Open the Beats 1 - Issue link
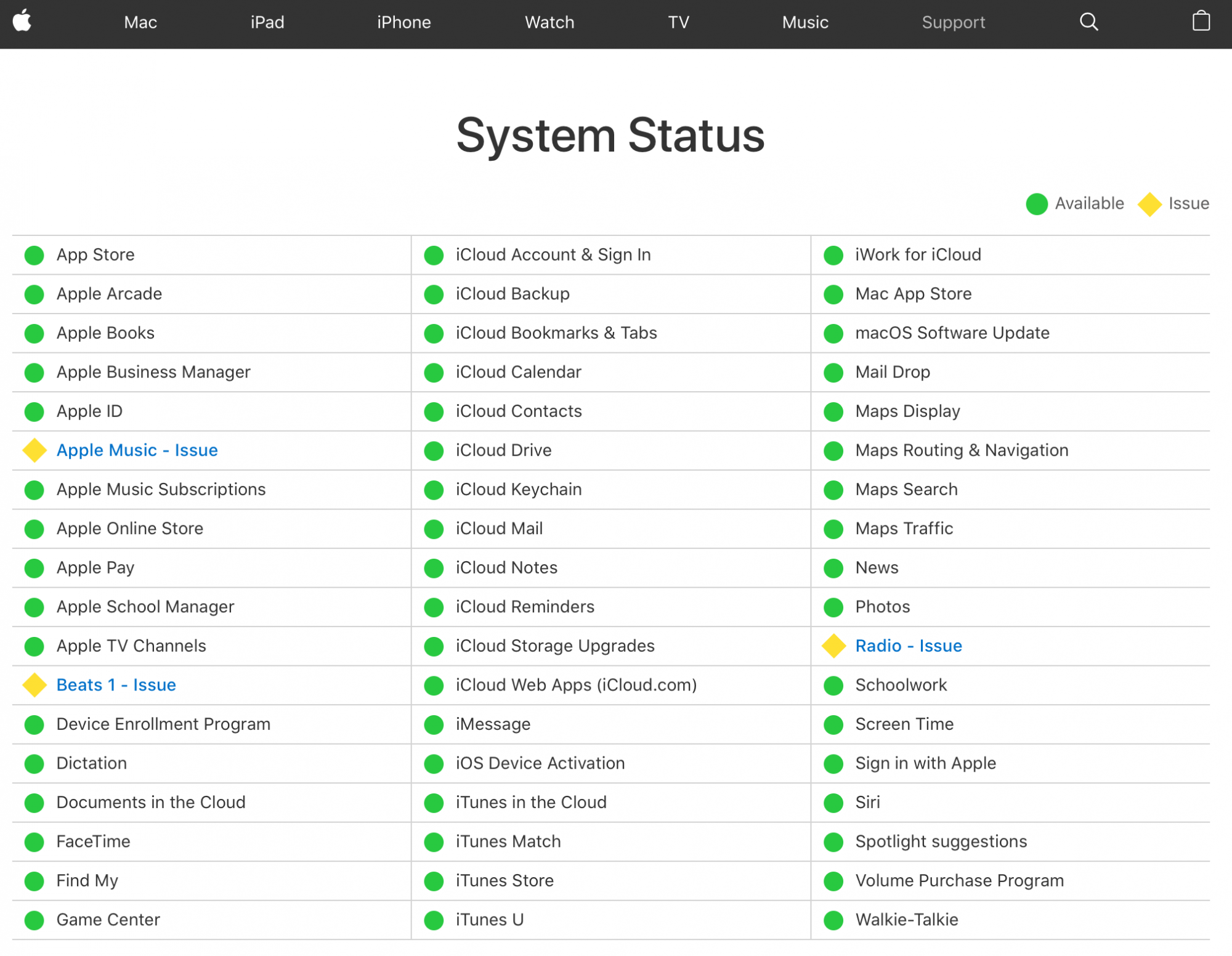1232x956 pixels. pyautogui.click(x=116, y=685)
